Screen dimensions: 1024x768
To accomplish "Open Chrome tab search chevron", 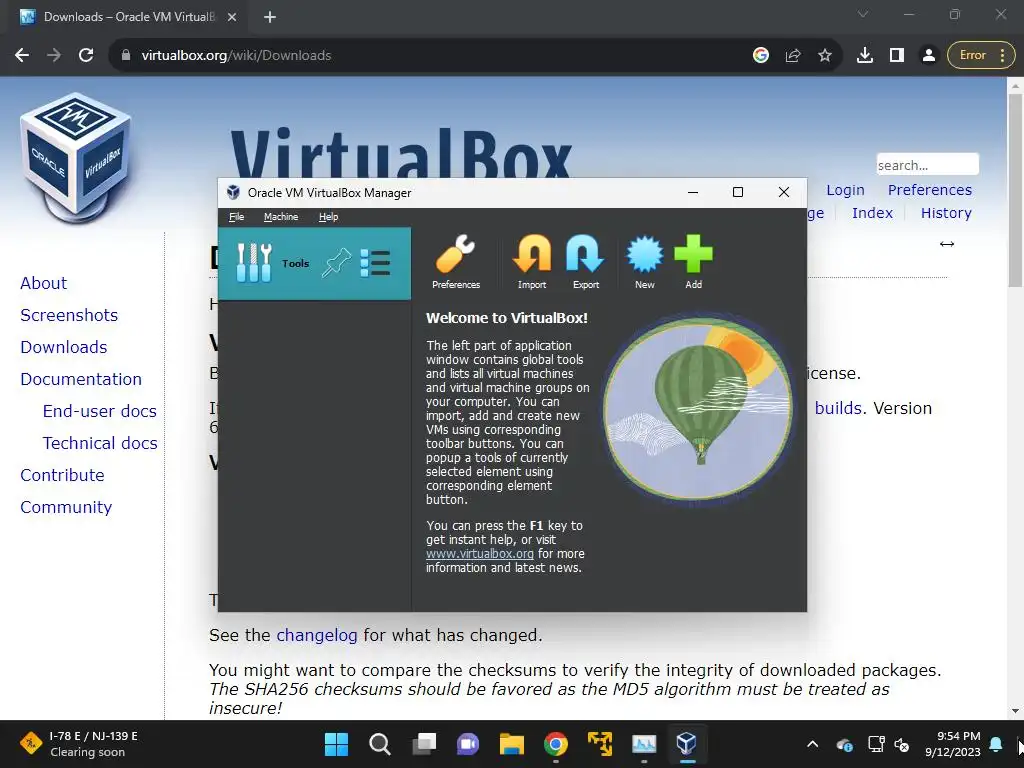I will coord(863,14).
